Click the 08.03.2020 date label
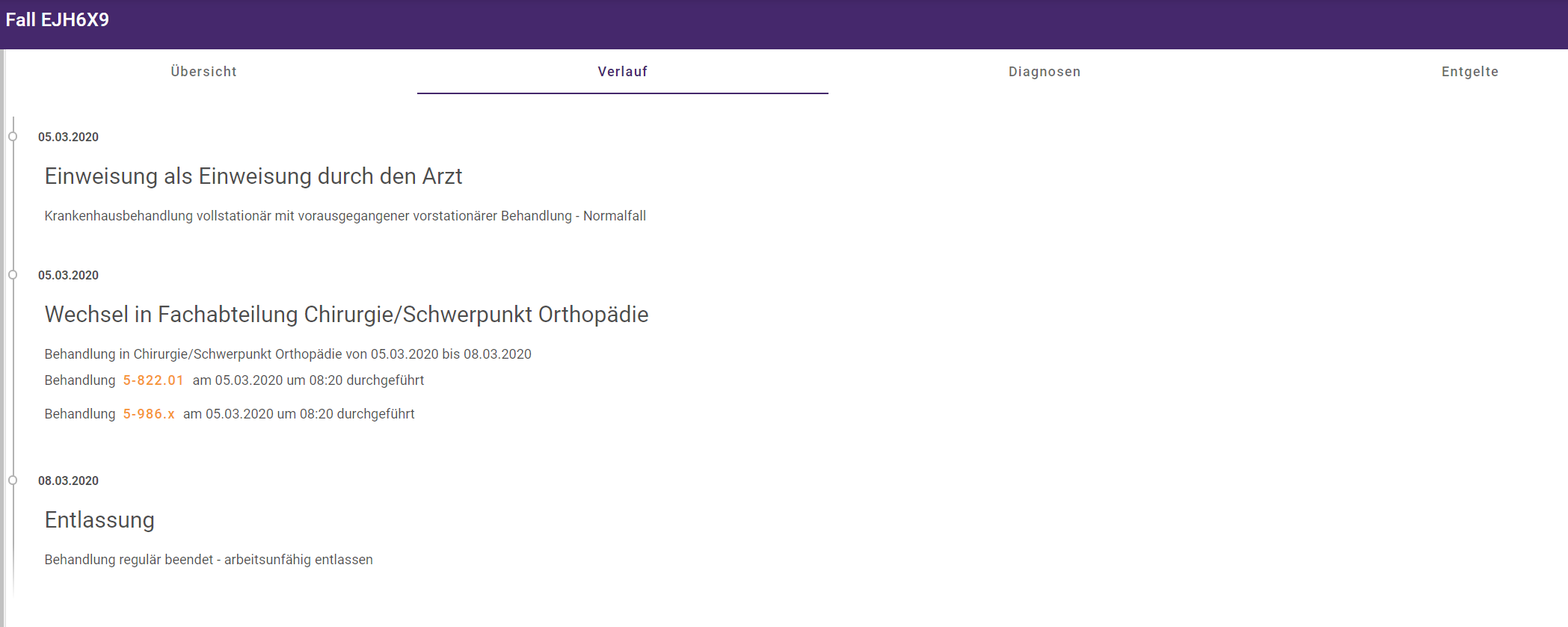Viewport: 1568px width, 627px height. [x=68, y=481]
